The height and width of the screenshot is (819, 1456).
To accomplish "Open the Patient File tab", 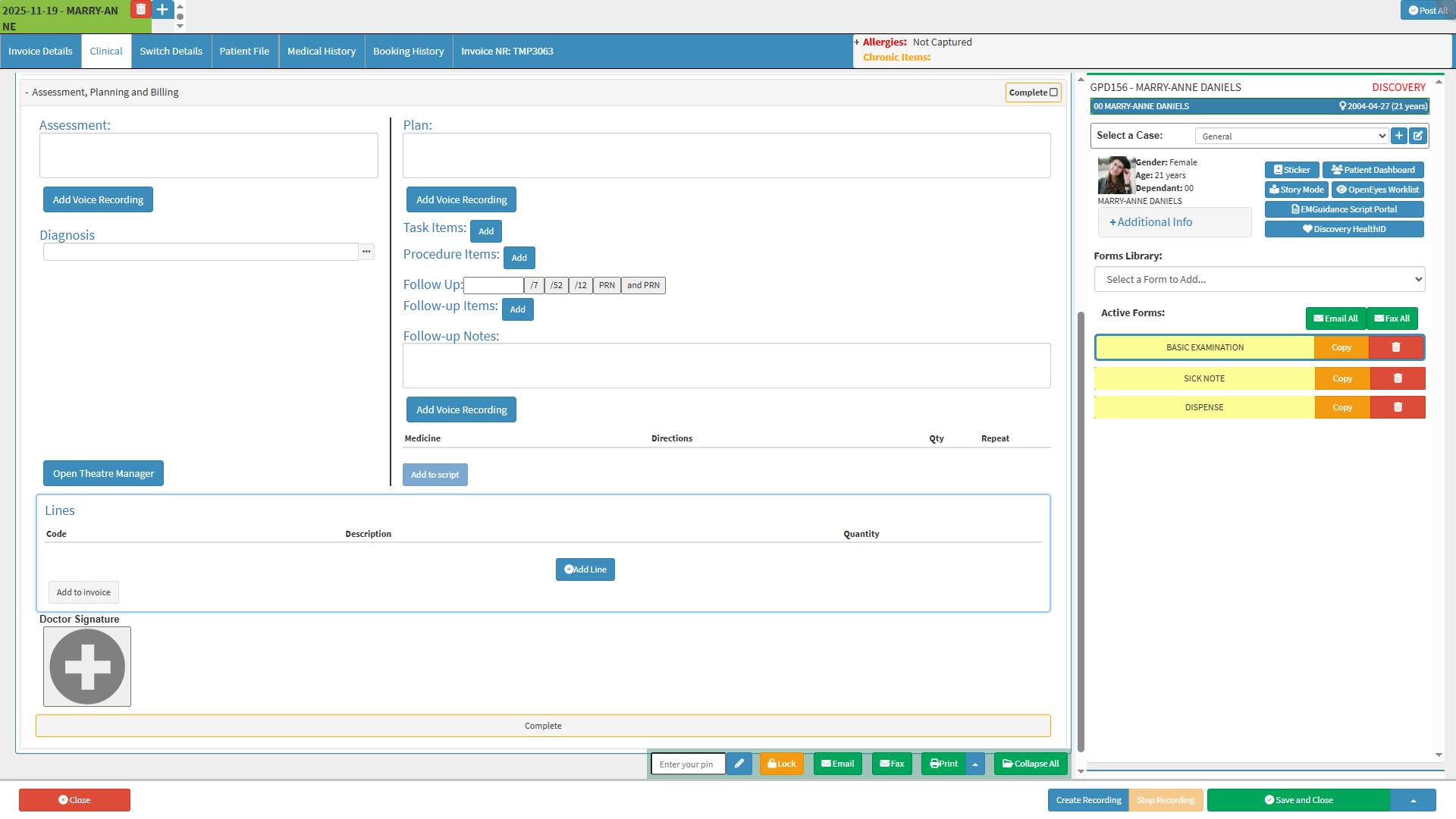I will (244, 52).
